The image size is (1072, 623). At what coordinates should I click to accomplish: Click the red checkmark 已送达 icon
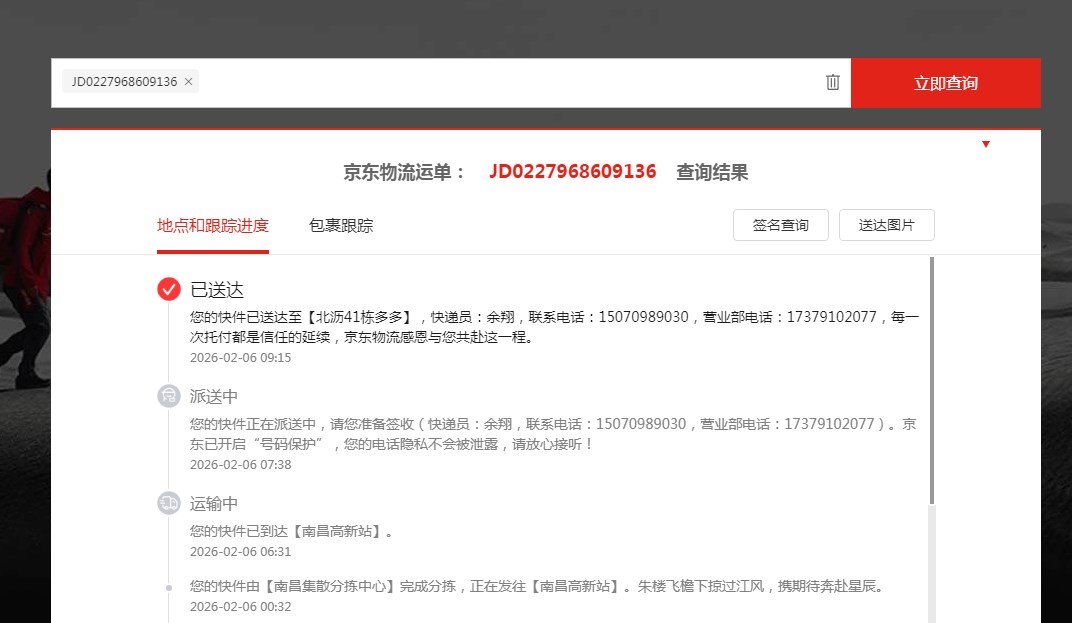(x=169, y=290)
